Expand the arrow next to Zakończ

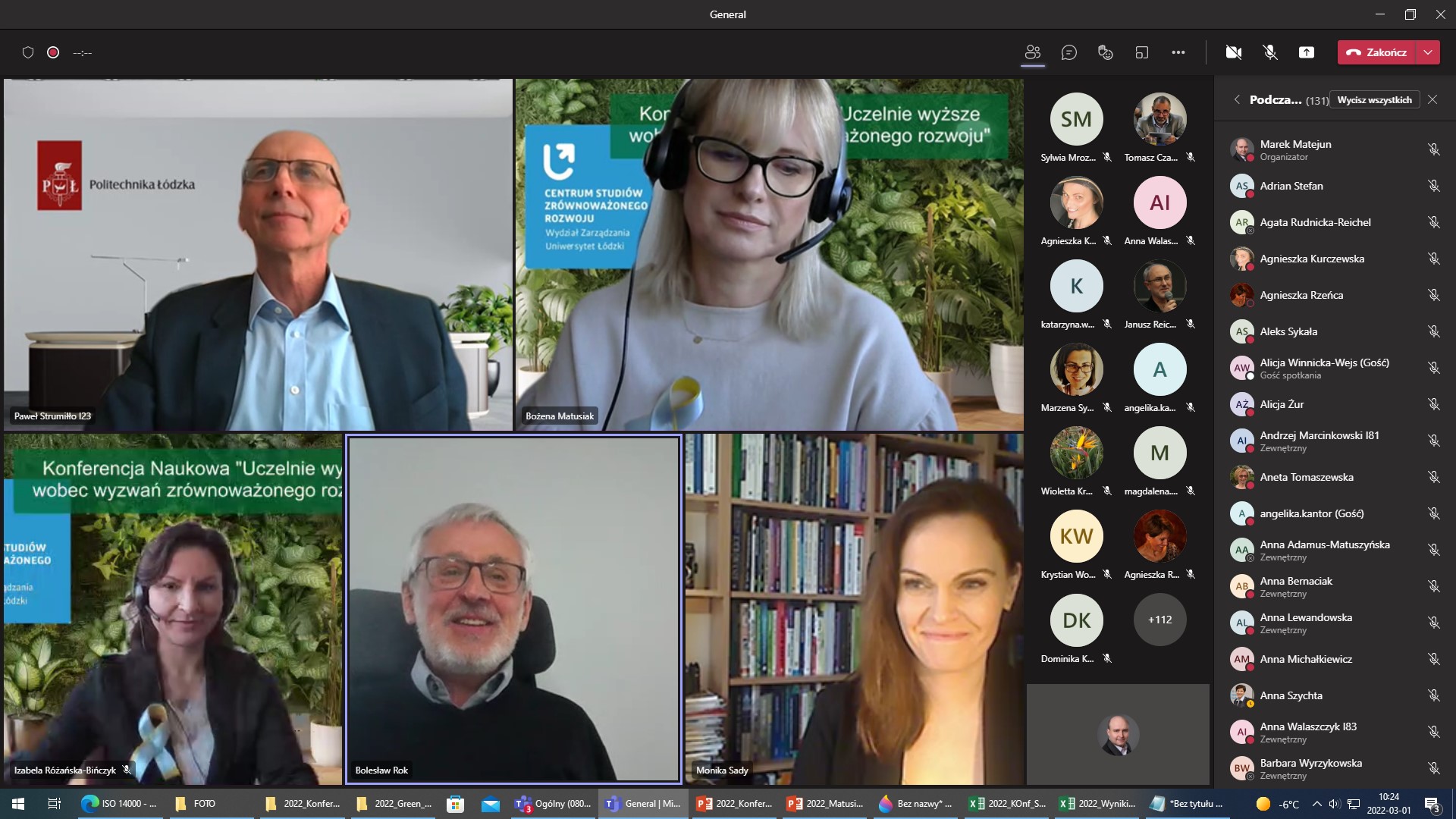tap(1428, 52)
